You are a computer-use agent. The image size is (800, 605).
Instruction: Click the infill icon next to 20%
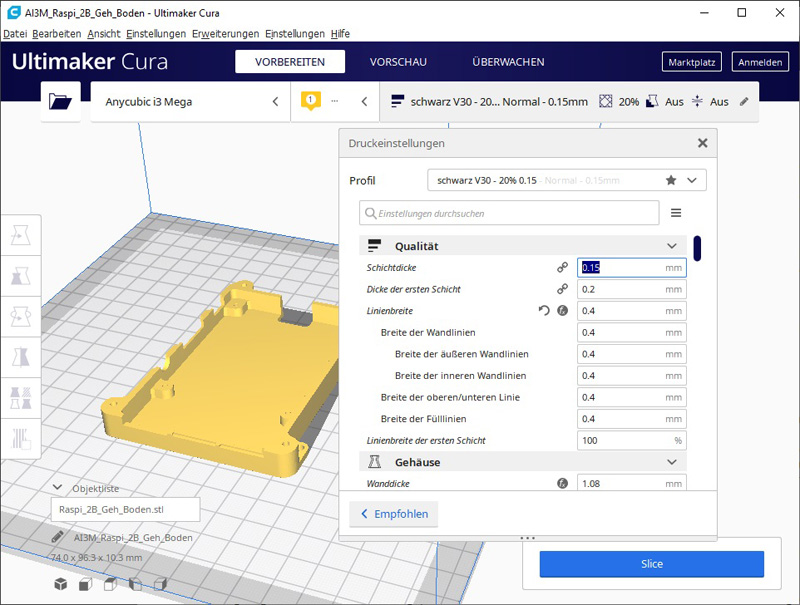click(x=605, y=102)
